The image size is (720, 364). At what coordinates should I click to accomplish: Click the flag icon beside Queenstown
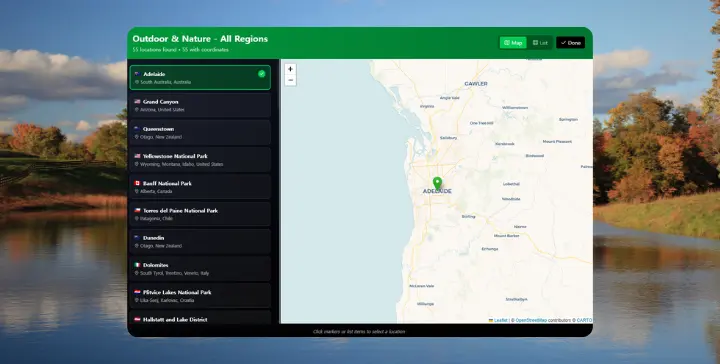click(x=137, y=129)
